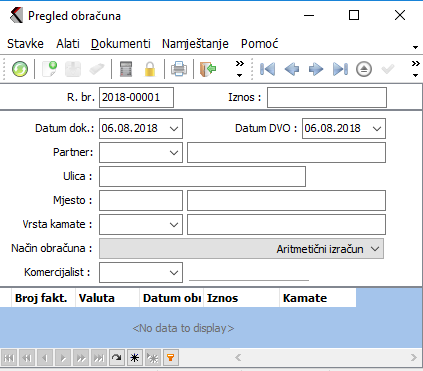Jump to the last record arrow
423x371 pixels.
pos(340,69)
